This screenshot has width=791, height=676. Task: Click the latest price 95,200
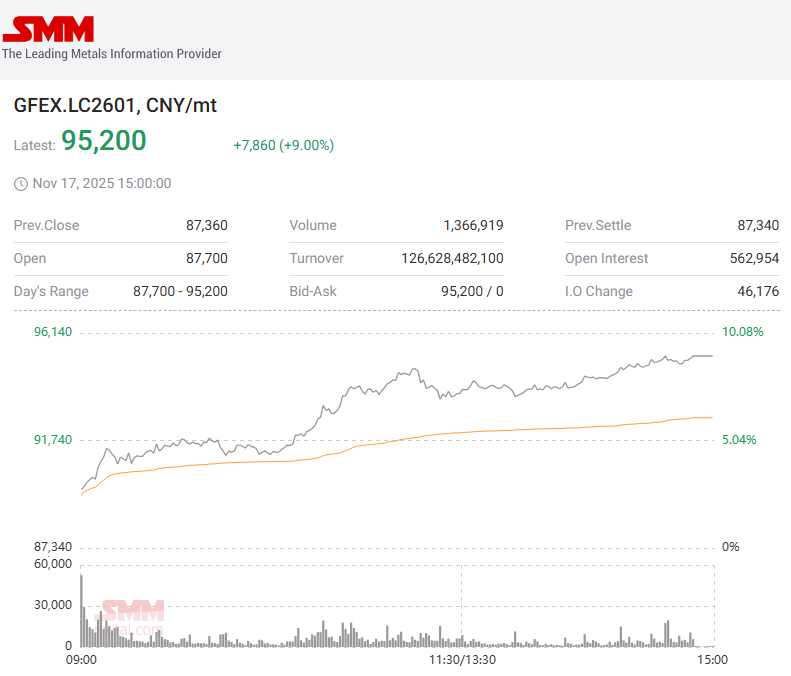pyautogui.click(x=104, y=140)
